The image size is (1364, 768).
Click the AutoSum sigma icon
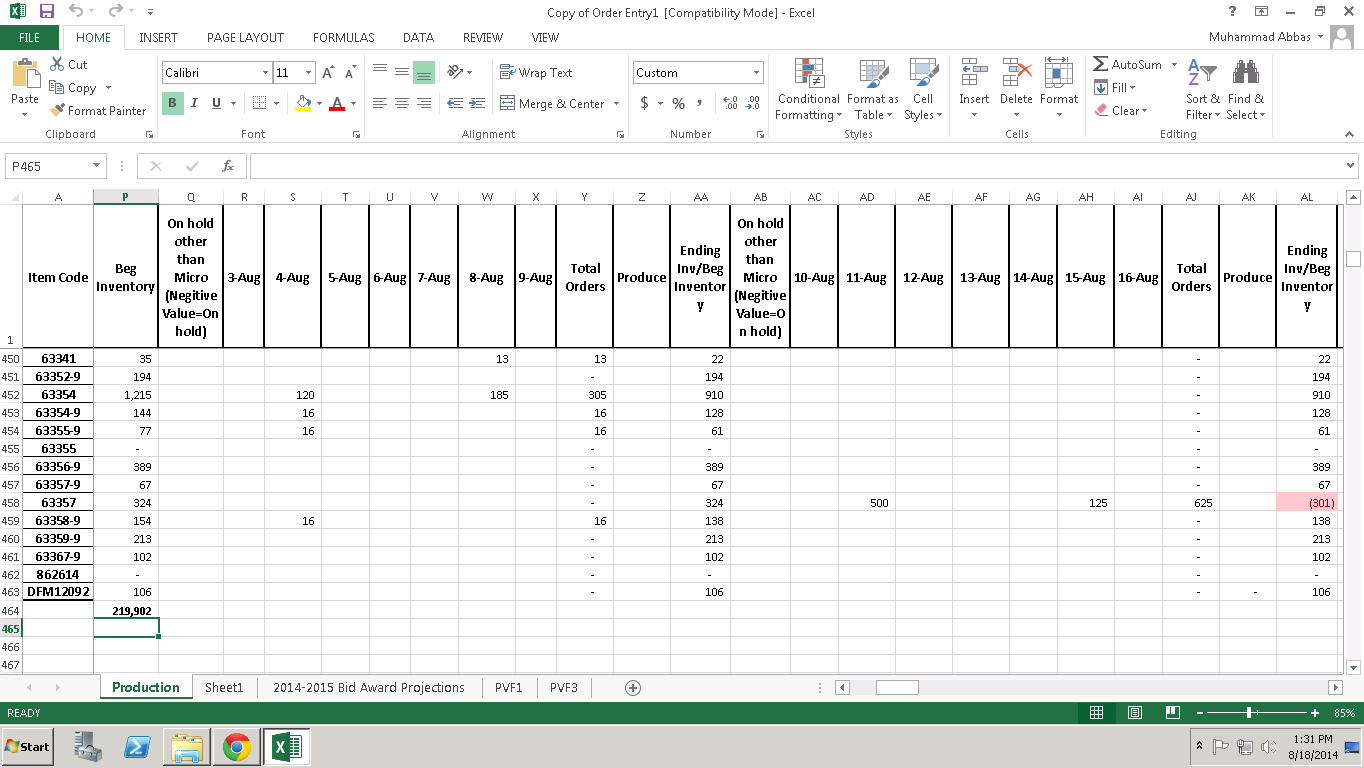1100,65
